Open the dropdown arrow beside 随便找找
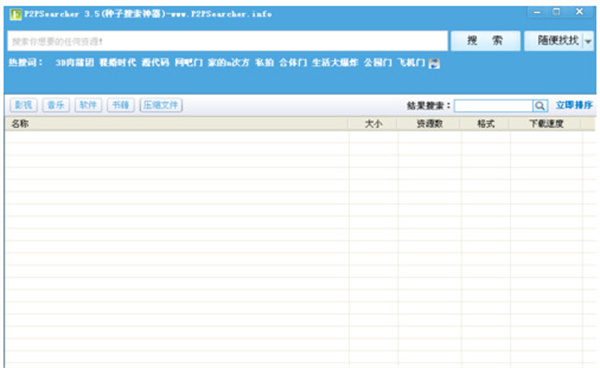This screenshot has height=368, width=600. tap(588, 41)
